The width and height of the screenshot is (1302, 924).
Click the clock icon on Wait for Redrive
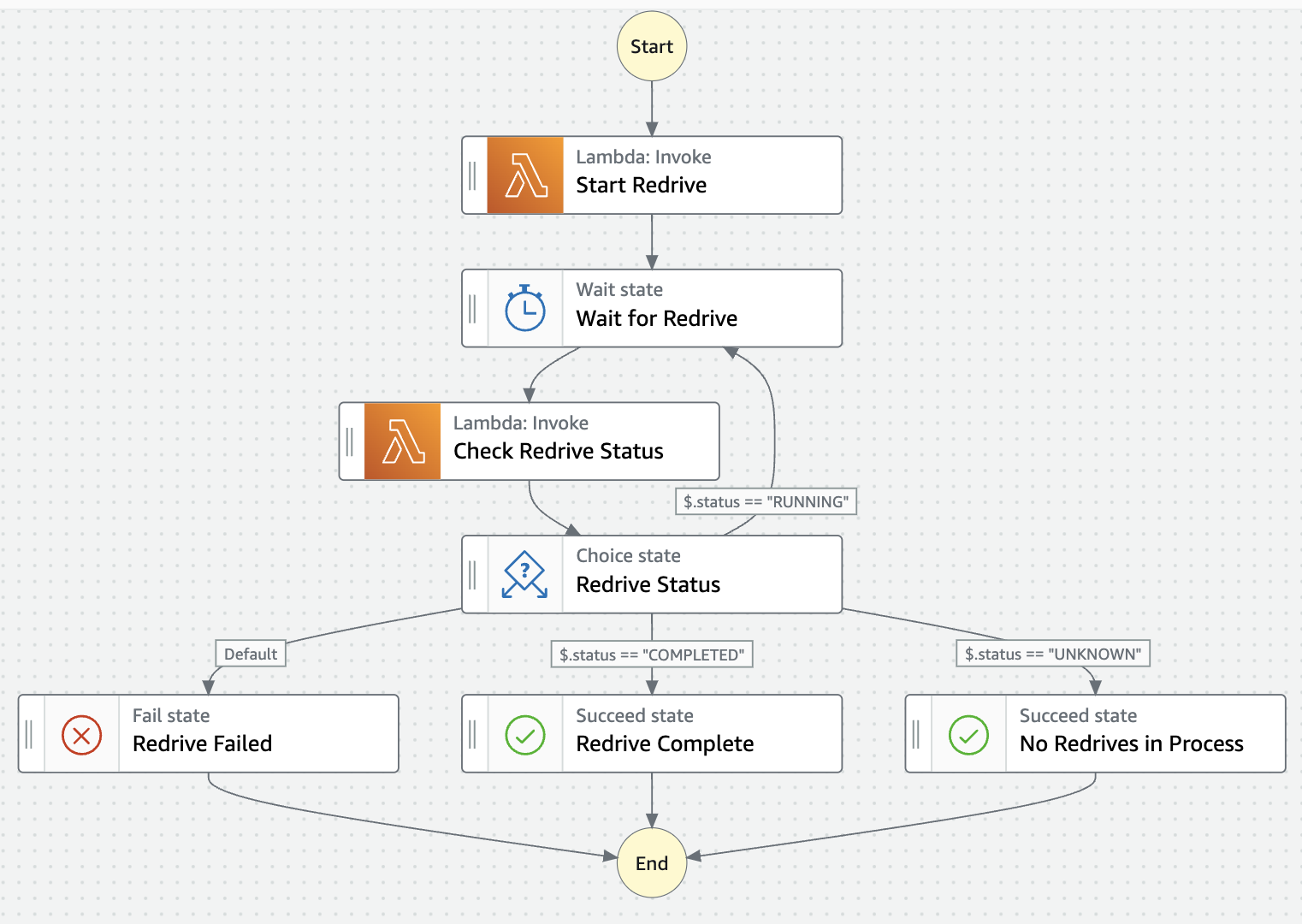pyautogui.click(x=524, y=308)
